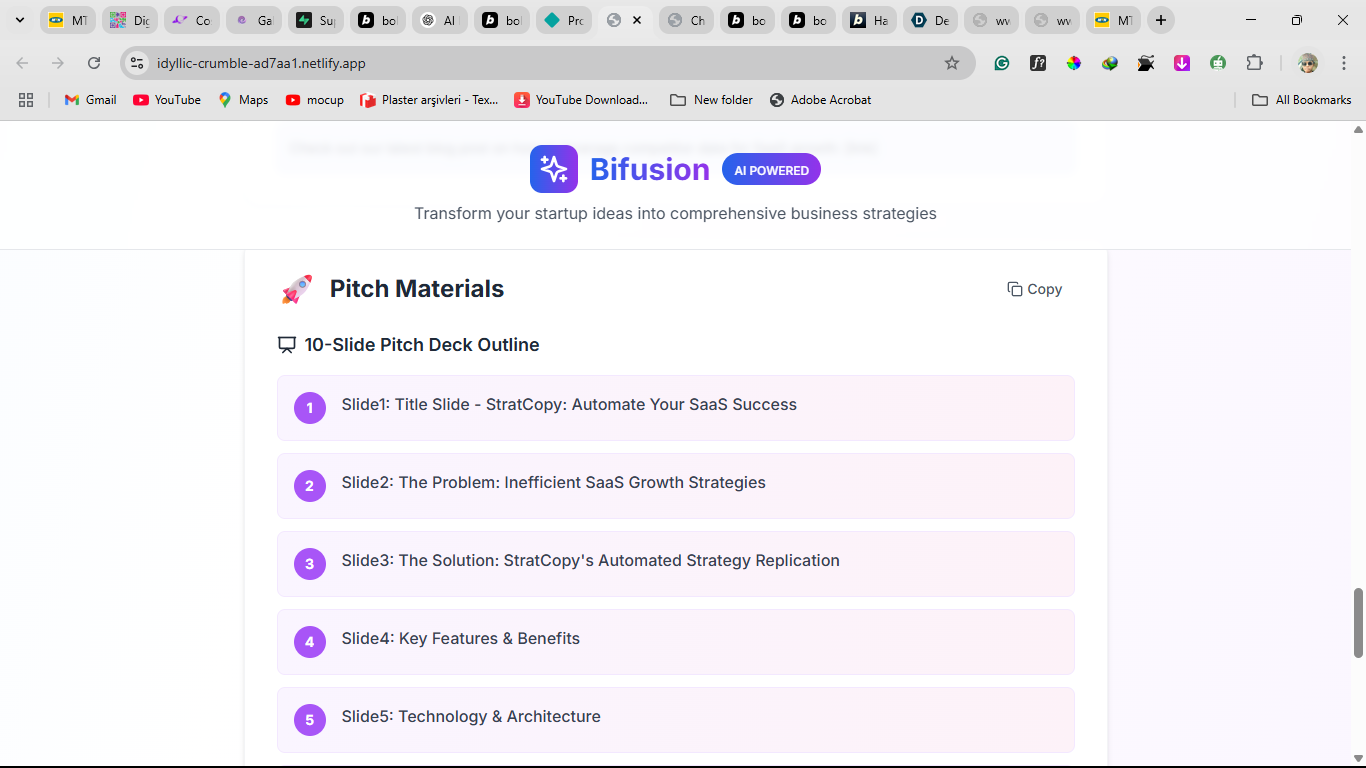
Task: Open the New folder bookmark folder
Action: (x=711, y=100)
